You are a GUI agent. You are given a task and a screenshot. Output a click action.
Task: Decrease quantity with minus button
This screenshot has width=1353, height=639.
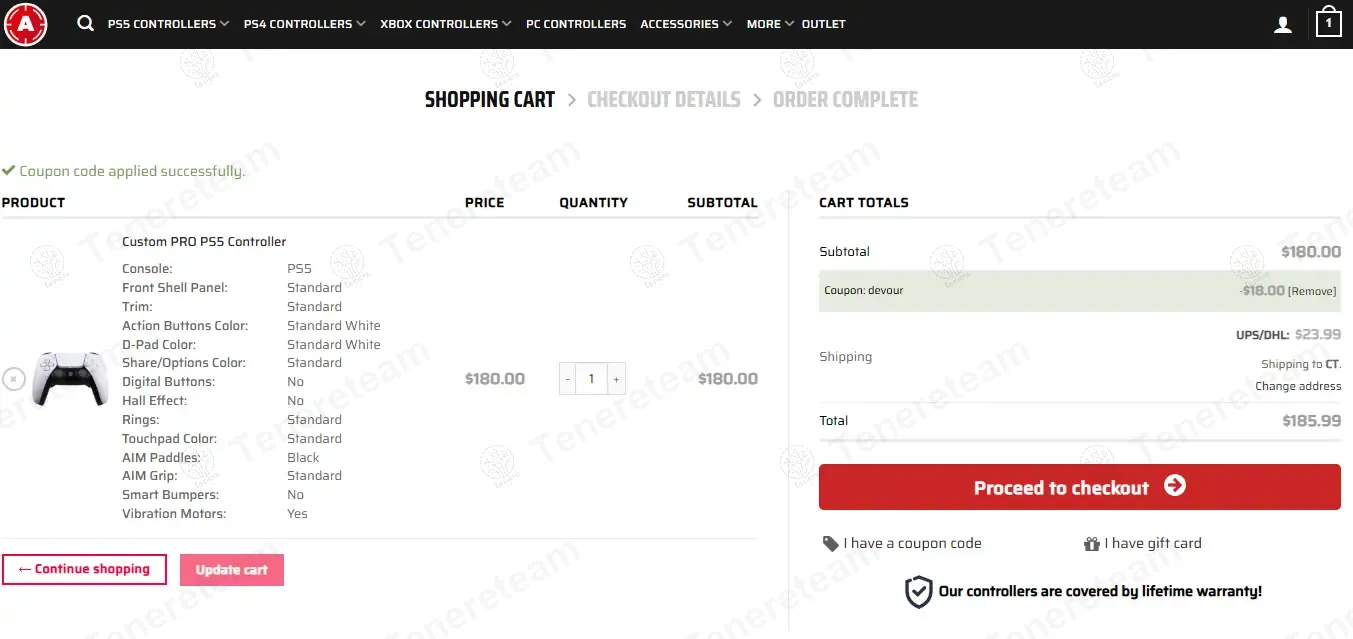click(568, 379)
